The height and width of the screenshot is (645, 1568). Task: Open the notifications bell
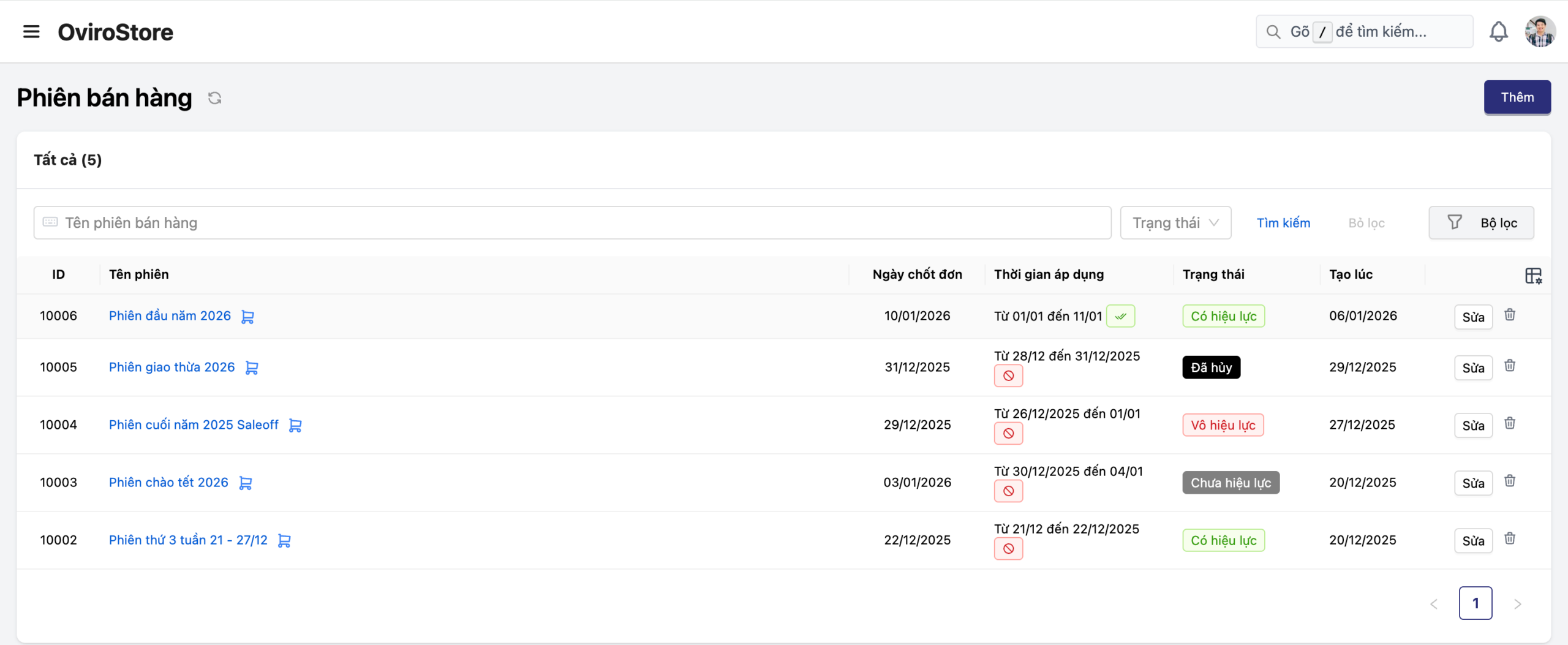1498,32
